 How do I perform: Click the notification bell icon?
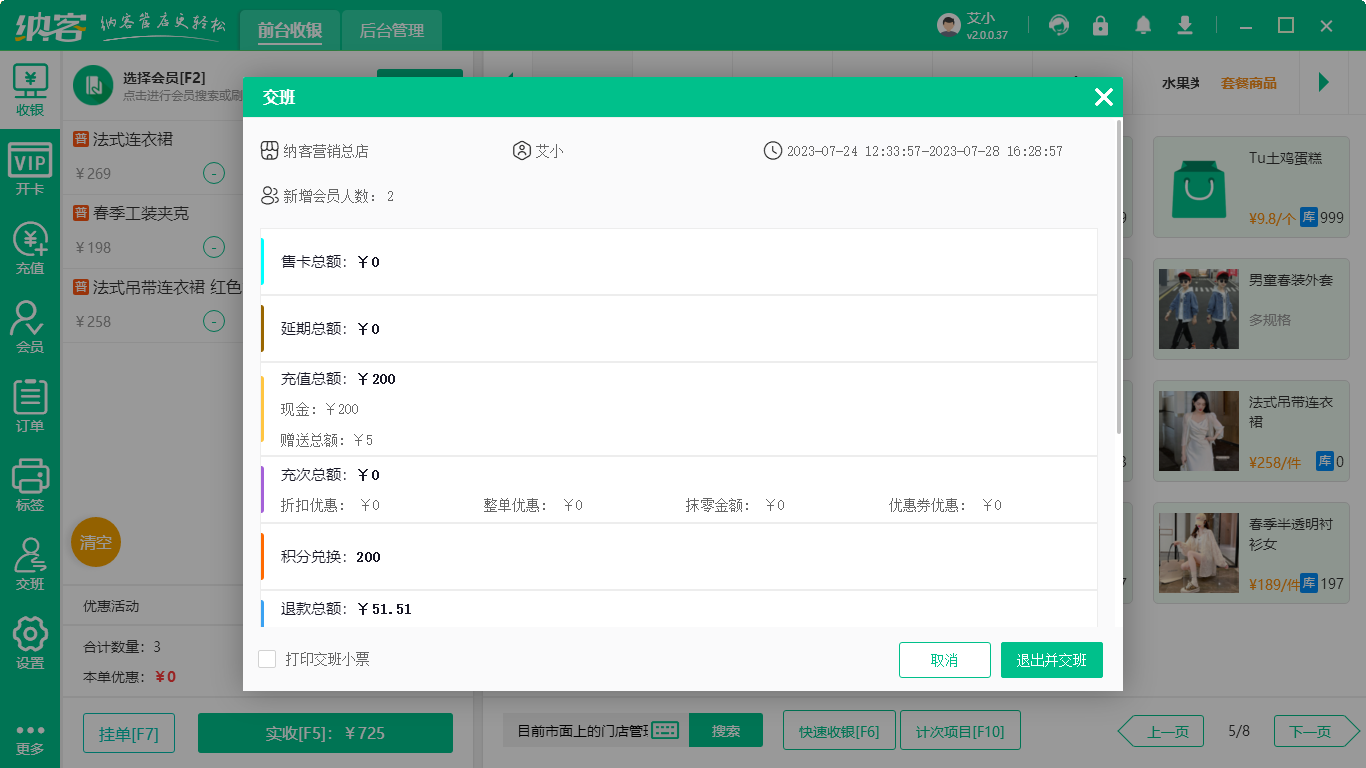[x=1143, y=24]
